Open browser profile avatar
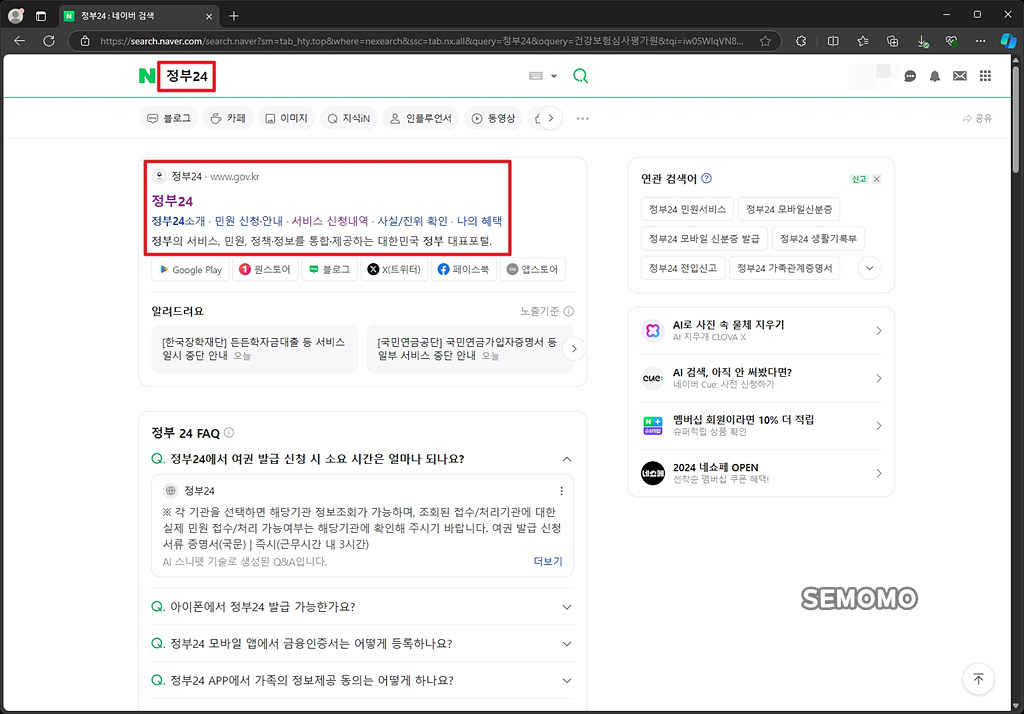This screenshot has width=1024, height=714. 16,16
